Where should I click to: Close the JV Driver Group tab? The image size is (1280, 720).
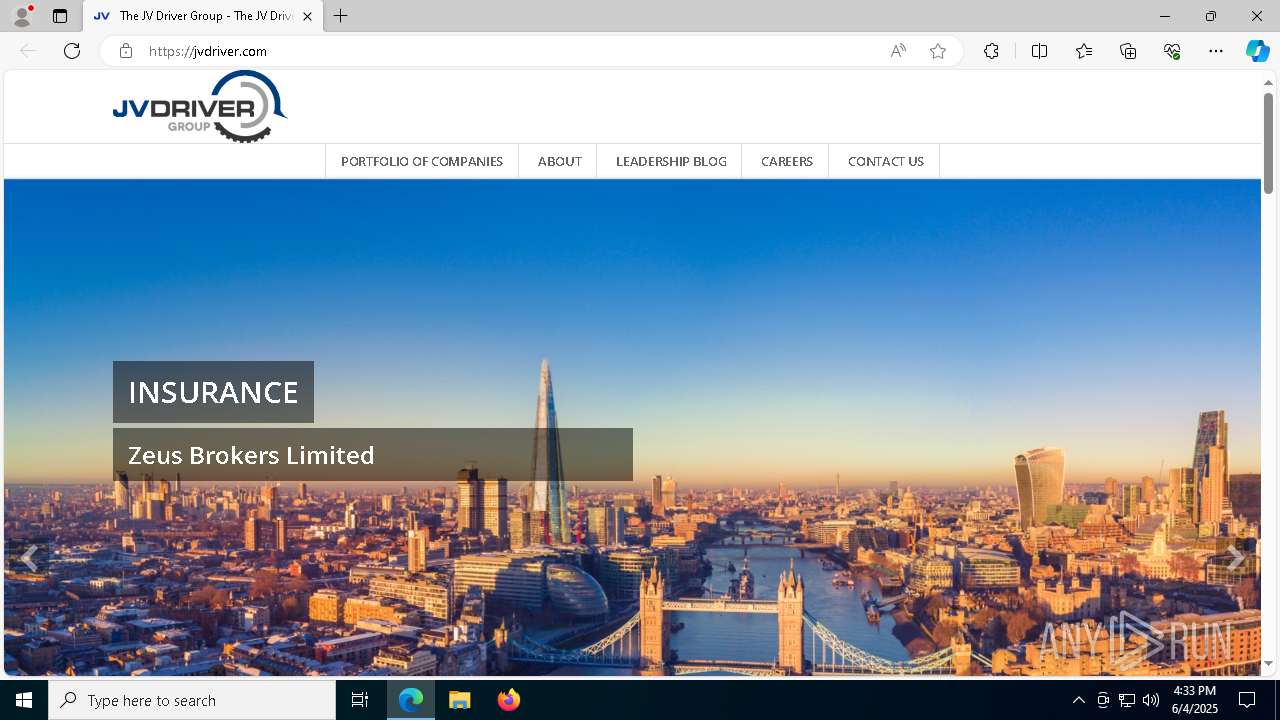(x=307, y=17)
